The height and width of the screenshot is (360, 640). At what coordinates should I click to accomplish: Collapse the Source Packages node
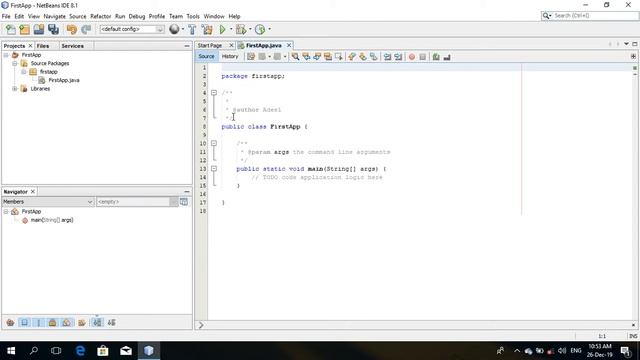point(15,63)
